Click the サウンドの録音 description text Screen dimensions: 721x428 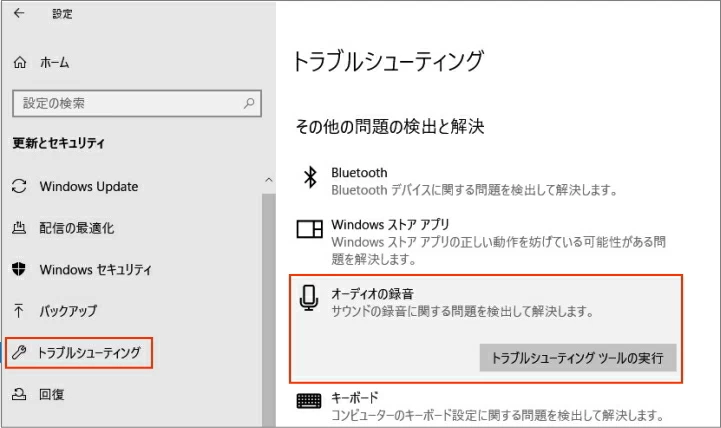(462, 311)
